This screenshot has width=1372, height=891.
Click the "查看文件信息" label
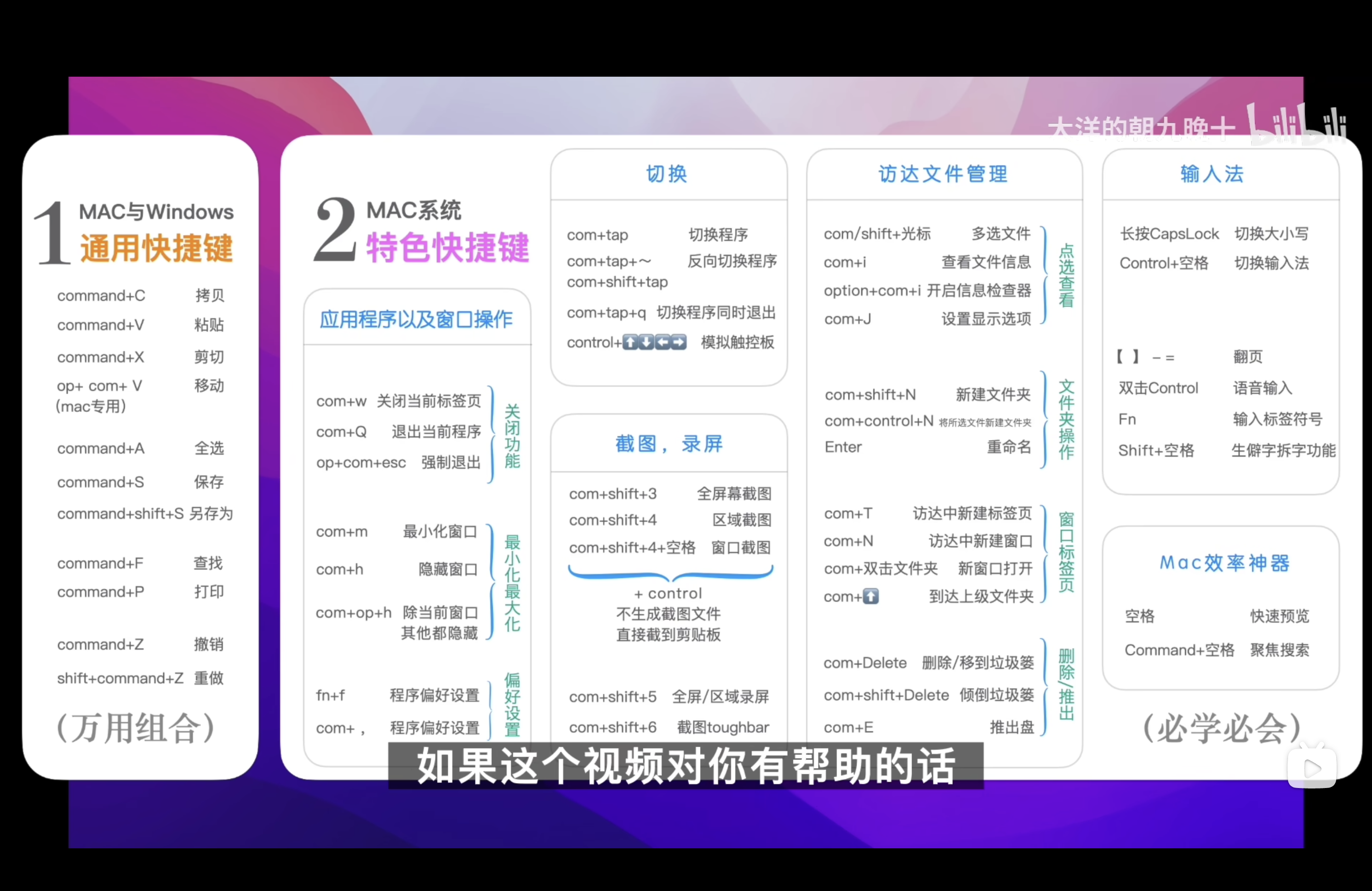tap(986, 262)
